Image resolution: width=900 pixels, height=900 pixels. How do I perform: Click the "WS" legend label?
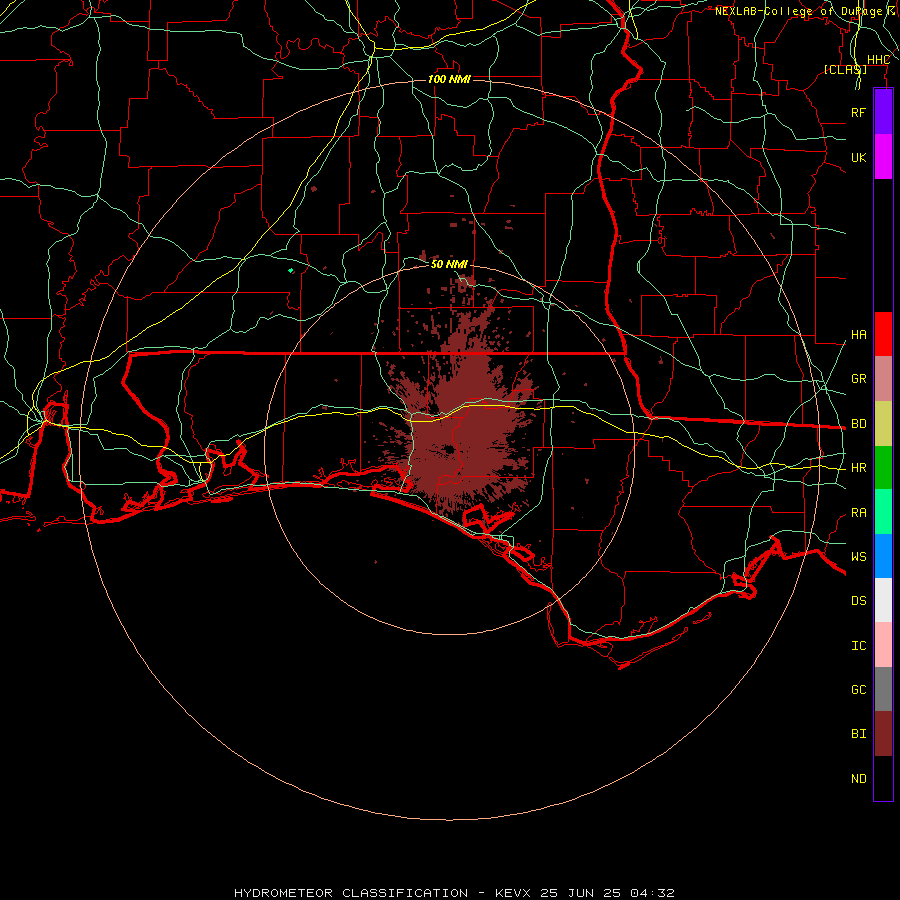pyautogui.click(x=858, y=556)
